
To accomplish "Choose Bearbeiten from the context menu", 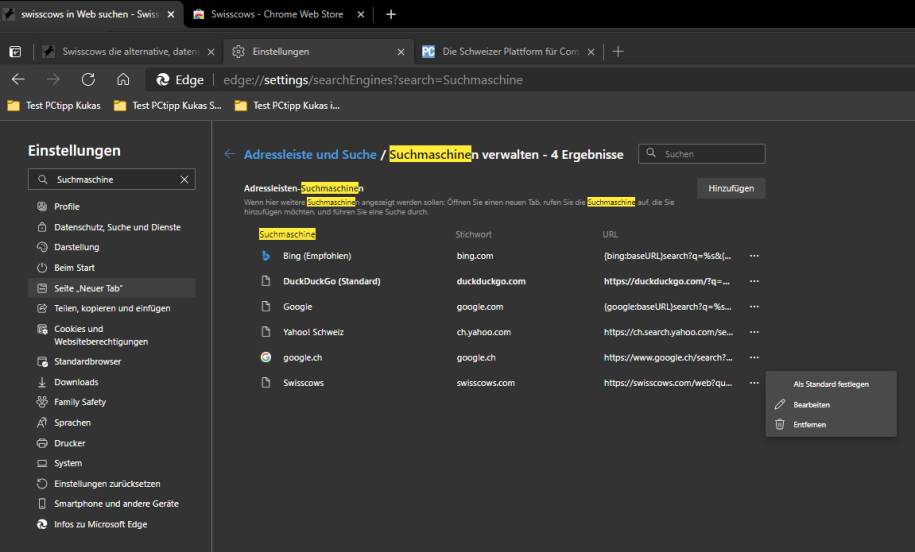I will click(831, 405).
